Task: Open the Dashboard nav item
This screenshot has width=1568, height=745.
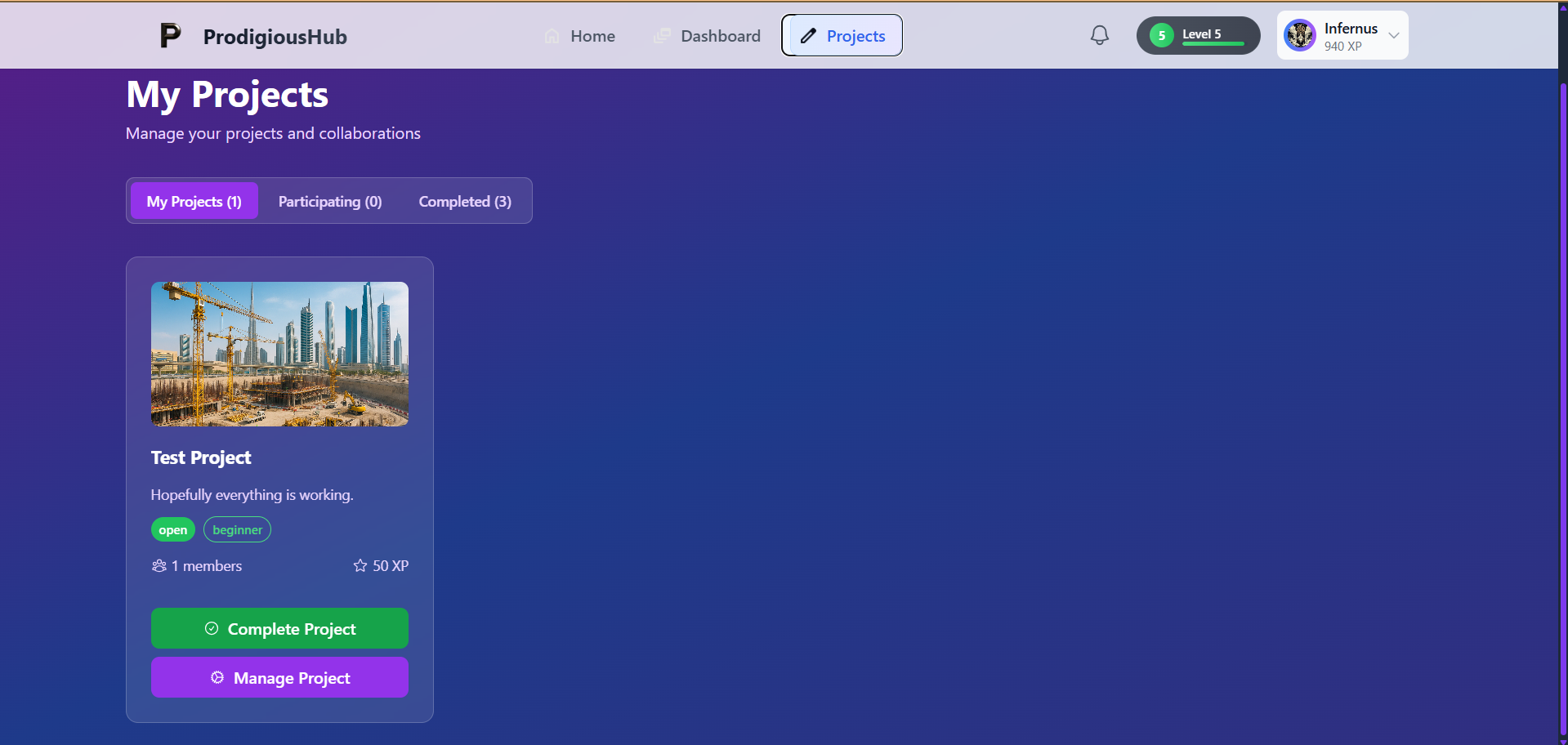Action: [x=708, y=36]
